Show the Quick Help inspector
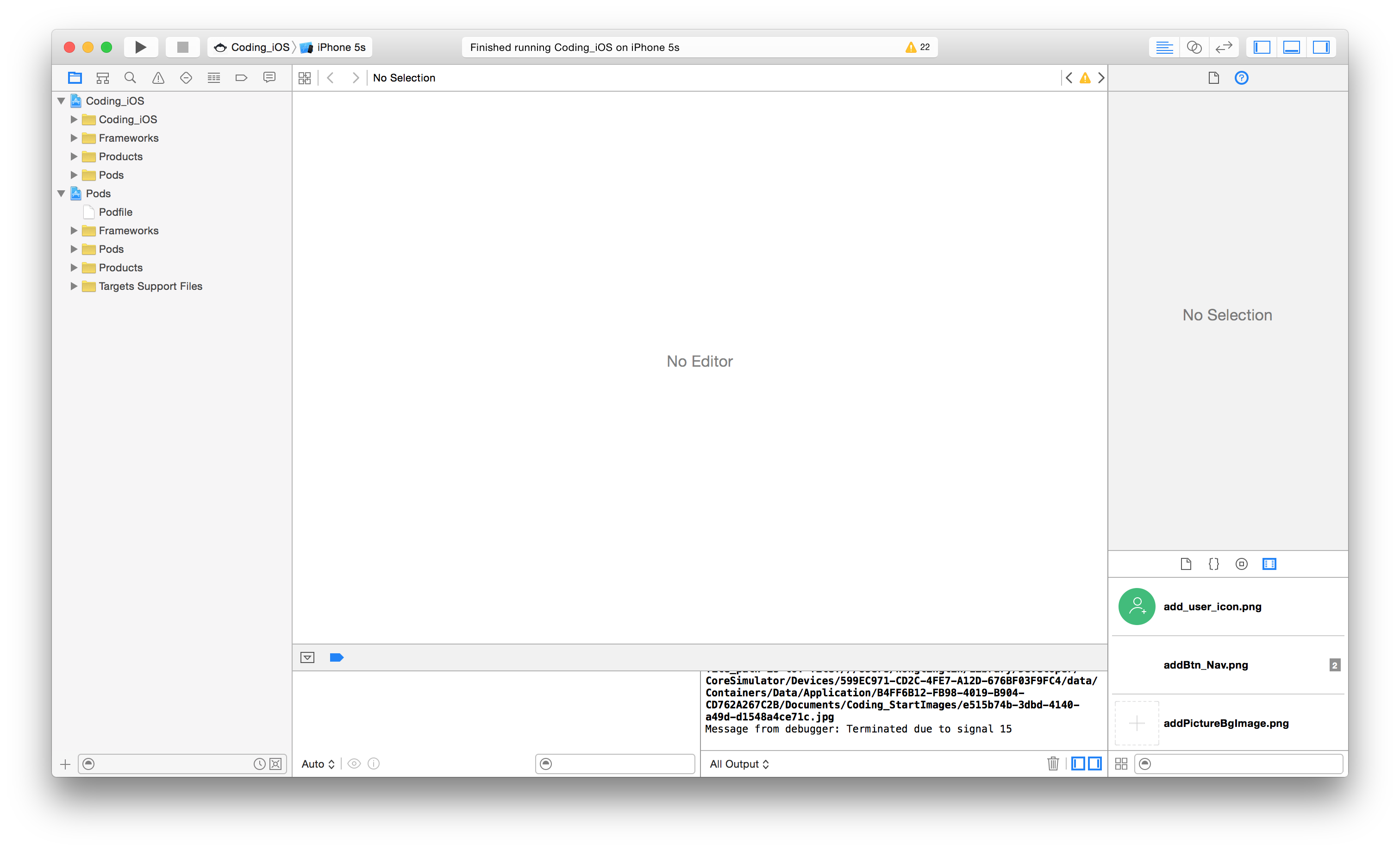The height and width of the screenshot is (851, 1400). point(1242,78)
